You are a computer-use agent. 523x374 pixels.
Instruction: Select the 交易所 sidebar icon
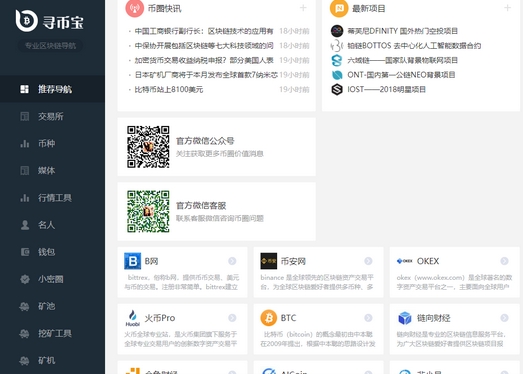[24, 116]
